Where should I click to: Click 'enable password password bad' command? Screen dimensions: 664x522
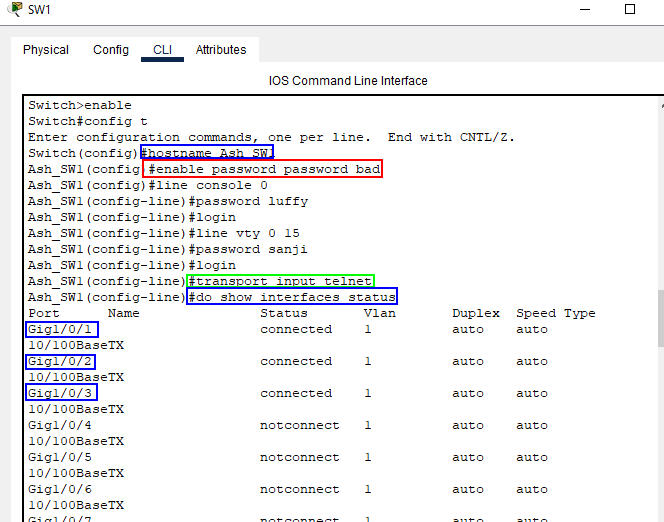(268, 169)
